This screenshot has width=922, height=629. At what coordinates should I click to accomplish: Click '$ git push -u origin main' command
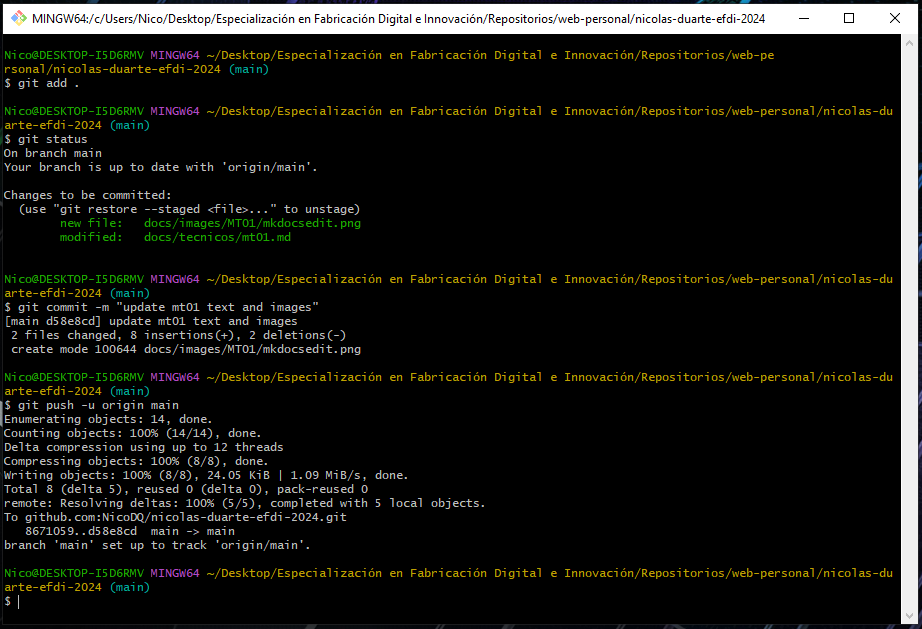91,406
